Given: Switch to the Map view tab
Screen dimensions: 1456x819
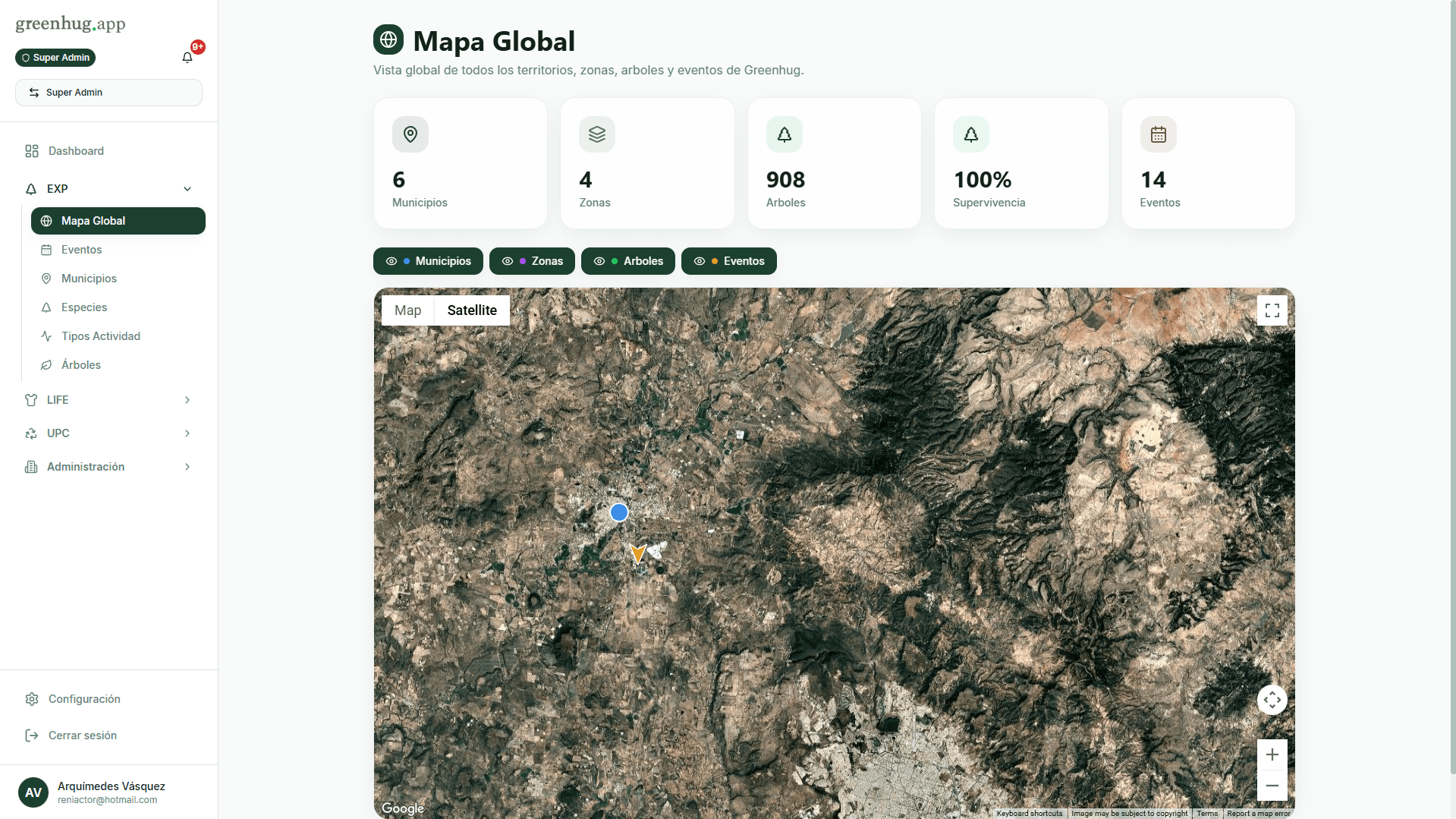Looking at the screenshot, I should pos(407,310).
